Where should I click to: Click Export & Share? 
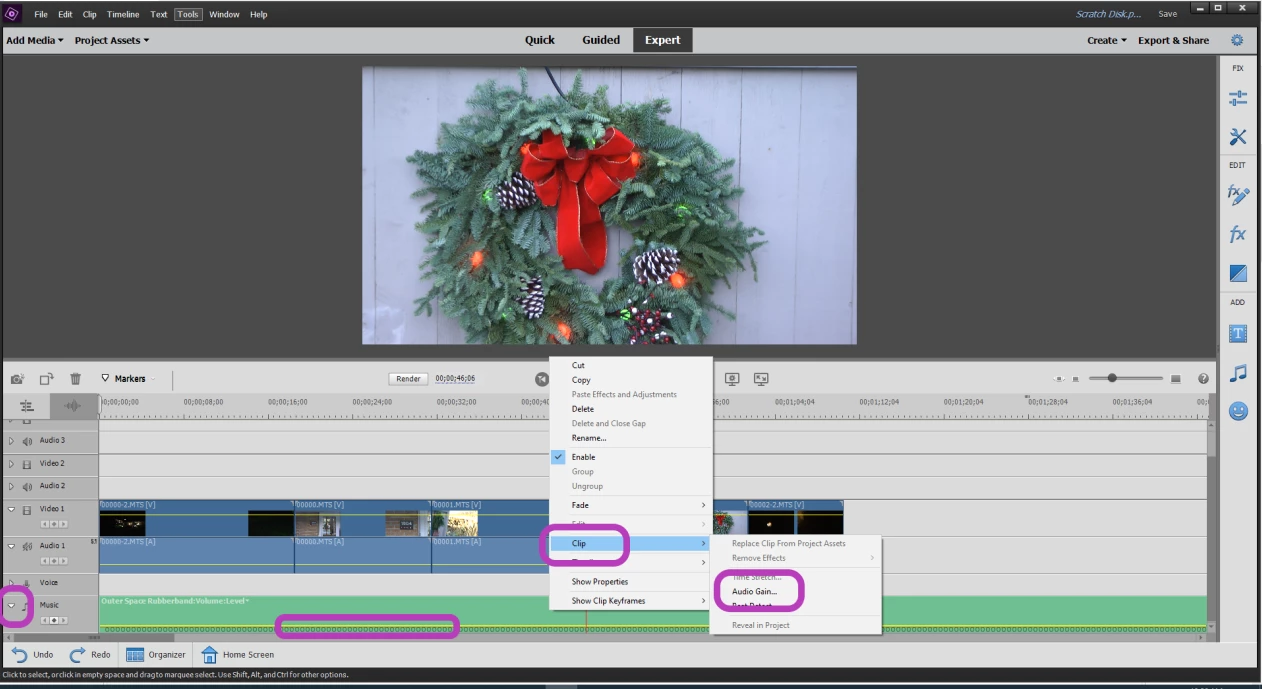tap(1173, 40)
